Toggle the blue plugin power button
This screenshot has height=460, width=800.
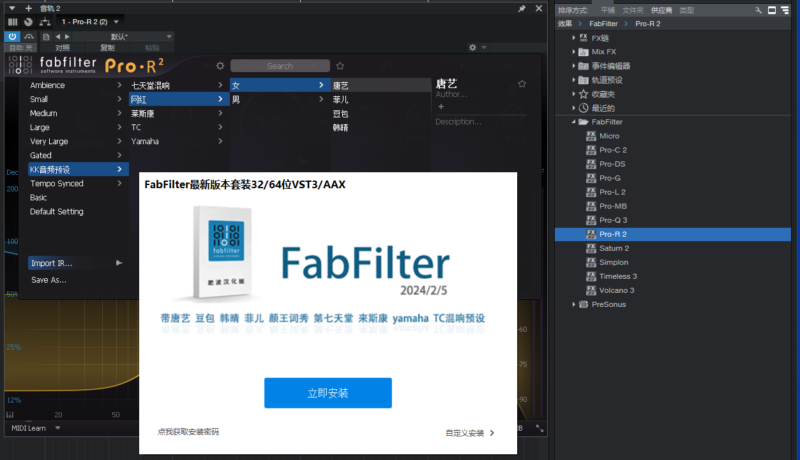tap(12, 36)
